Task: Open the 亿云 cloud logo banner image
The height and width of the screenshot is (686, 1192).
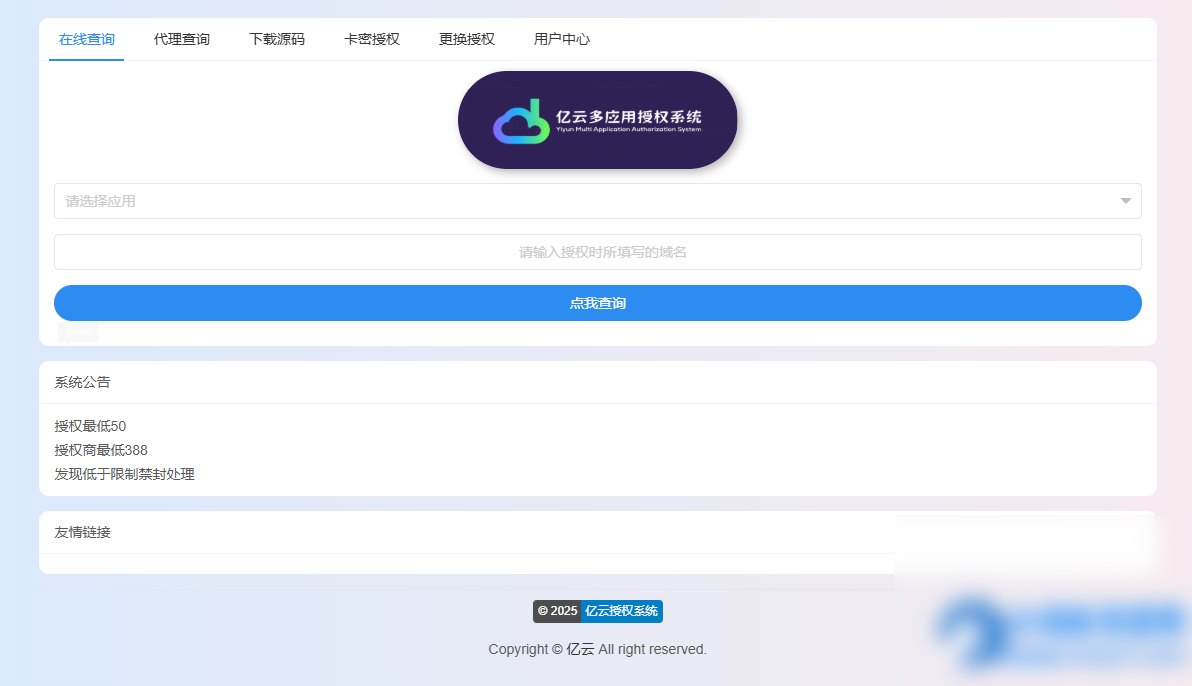Action: [x=597, y=119]
